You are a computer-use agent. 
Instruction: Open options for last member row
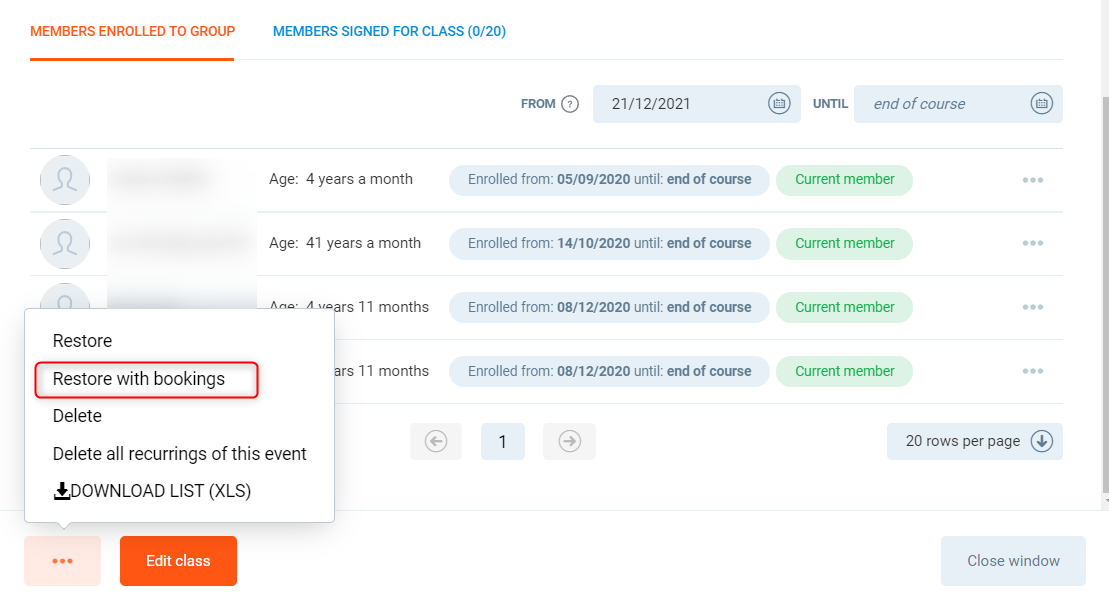pos(1032,371)
